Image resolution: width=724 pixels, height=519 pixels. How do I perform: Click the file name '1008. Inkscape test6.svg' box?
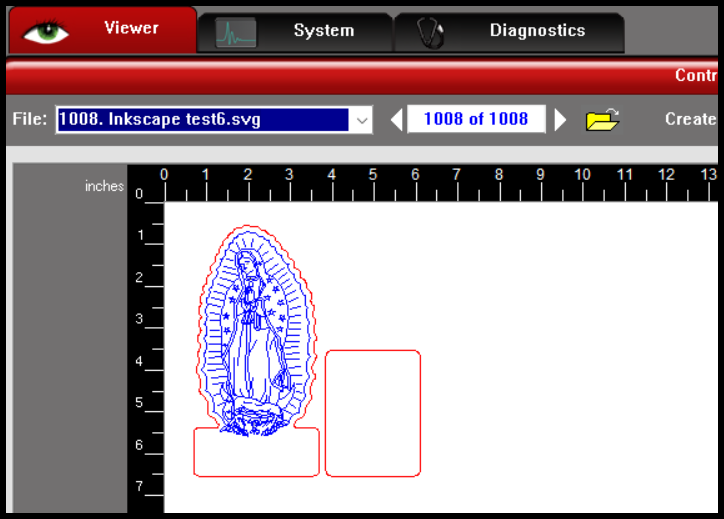(x=200, y=120)
